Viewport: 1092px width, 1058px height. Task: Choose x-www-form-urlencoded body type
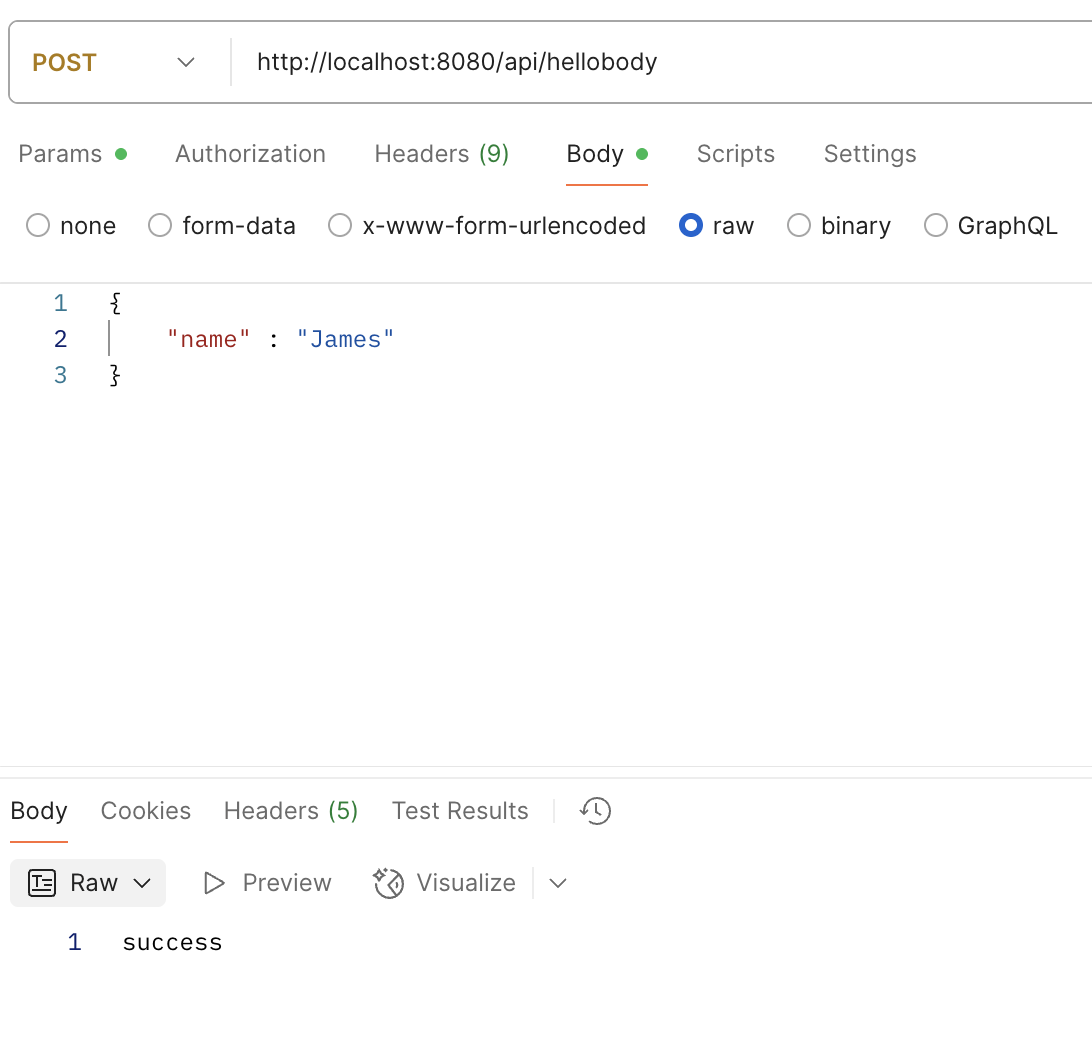click(x=340, y=226)
